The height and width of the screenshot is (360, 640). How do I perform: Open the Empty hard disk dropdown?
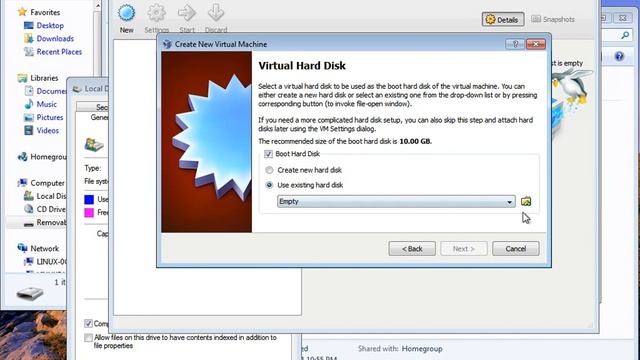click(x=396, y=202)
